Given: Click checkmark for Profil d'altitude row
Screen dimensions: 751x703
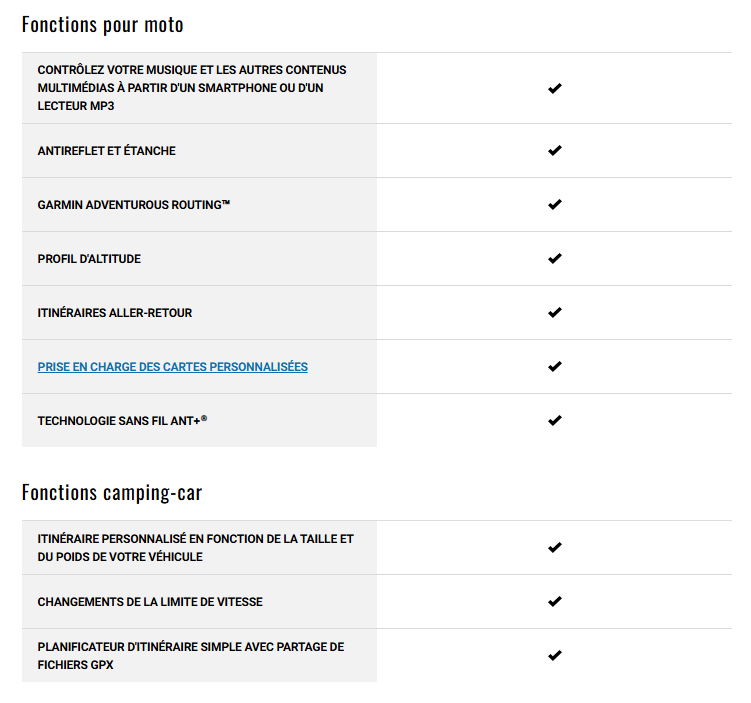Looking at the screenshot, I should pos(555,259).
